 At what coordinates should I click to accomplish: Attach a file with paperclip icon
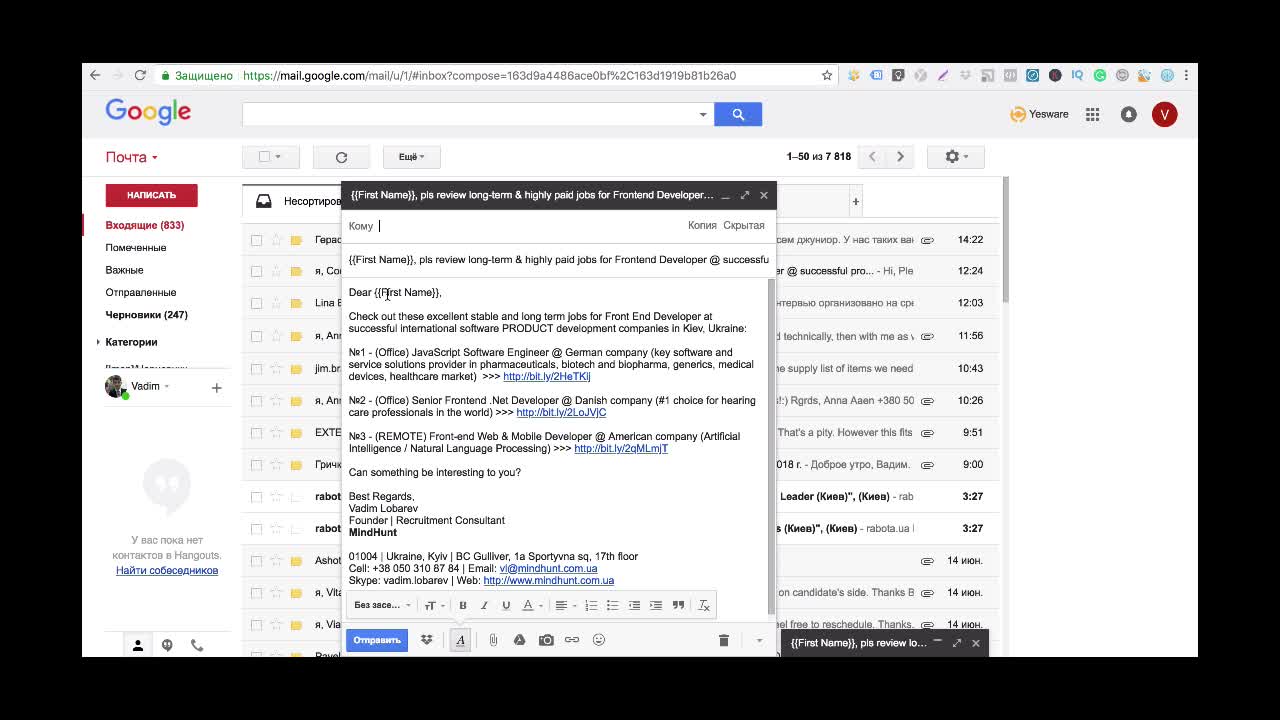point(493,640)
